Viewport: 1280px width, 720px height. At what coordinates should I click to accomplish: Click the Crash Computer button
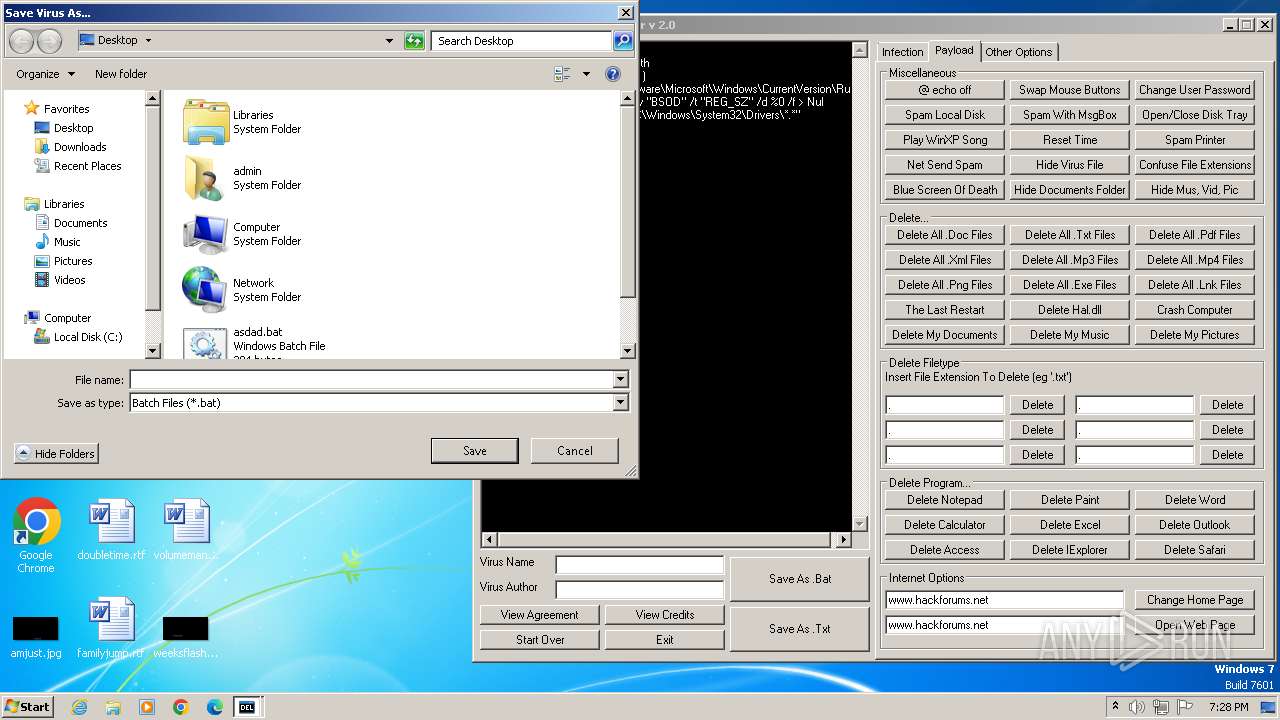point(1195,310)
